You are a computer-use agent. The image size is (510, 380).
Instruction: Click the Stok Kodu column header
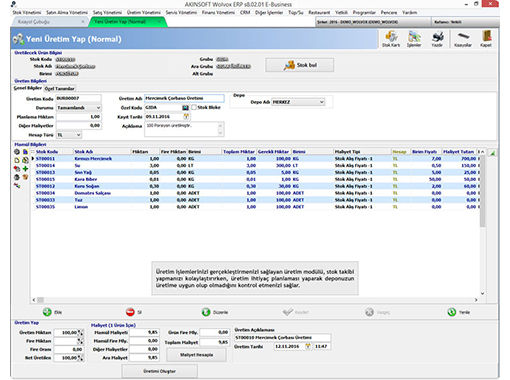point(54,152)
